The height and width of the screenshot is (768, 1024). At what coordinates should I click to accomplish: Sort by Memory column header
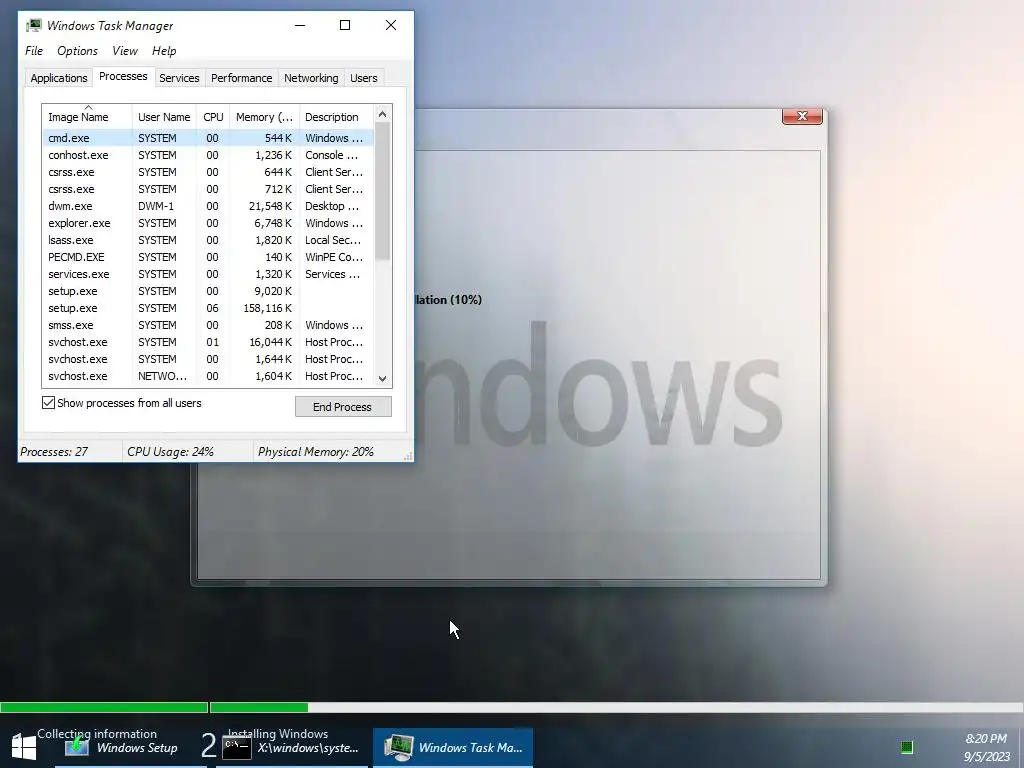264,117
